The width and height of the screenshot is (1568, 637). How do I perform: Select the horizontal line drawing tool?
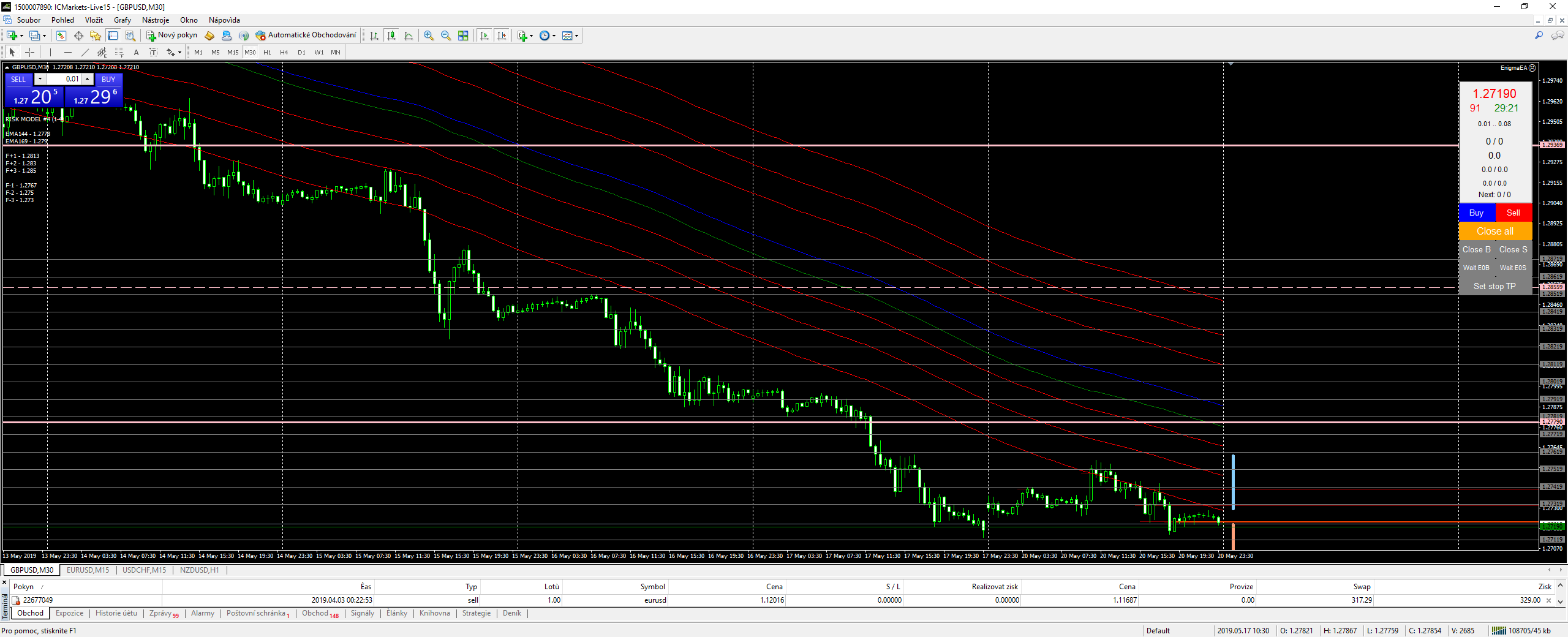(x=68, y=53)
